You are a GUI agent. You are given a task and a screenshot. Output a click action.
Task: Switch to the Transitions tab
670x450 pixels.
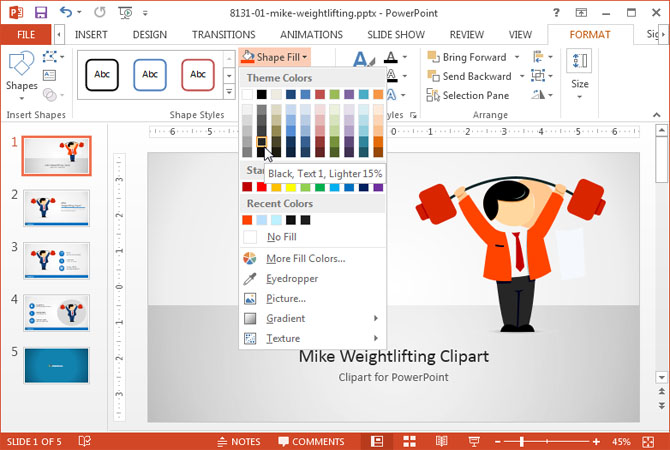[x=223, y=34]
